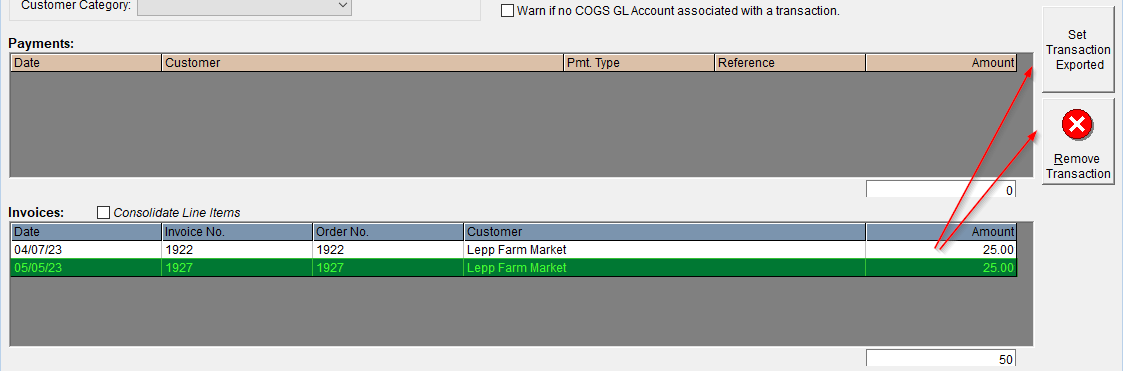Enable Warn if no COGS GL Account checkbox

point(507,11)
